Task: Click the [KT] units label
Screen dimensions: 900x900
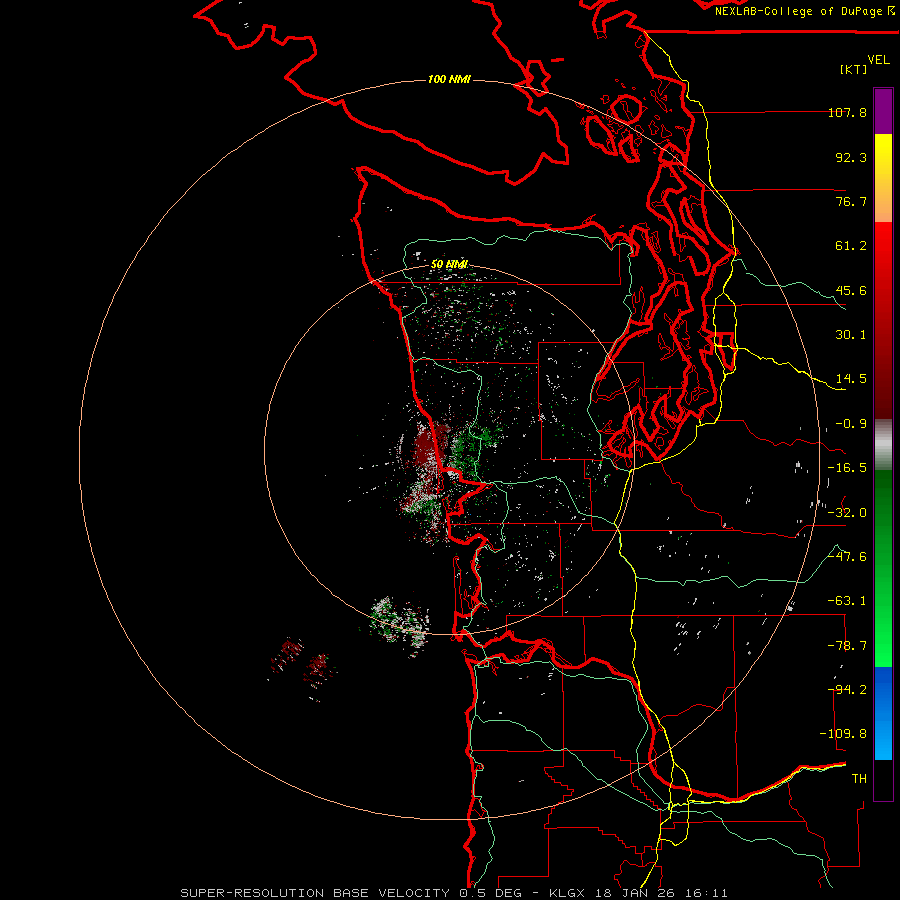Action: [x=854, y=69]
